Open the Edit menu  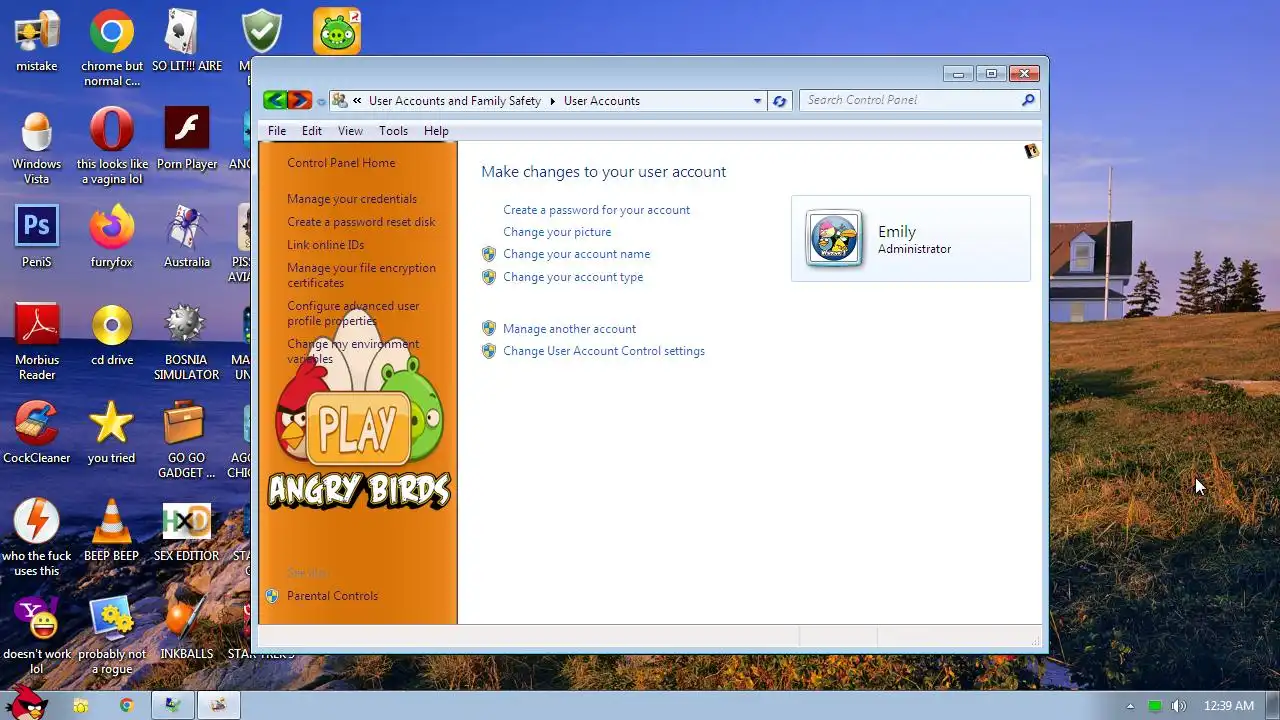pos(312,131)
